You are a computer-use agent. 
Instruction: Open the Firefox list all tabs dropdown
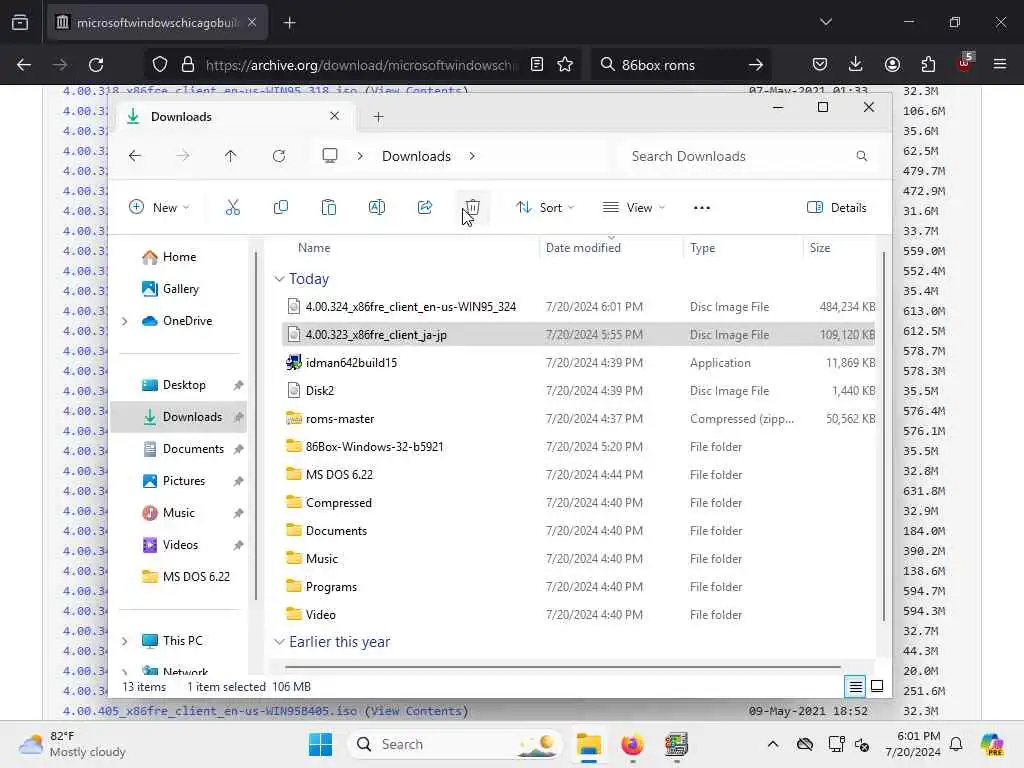[825, 23]
